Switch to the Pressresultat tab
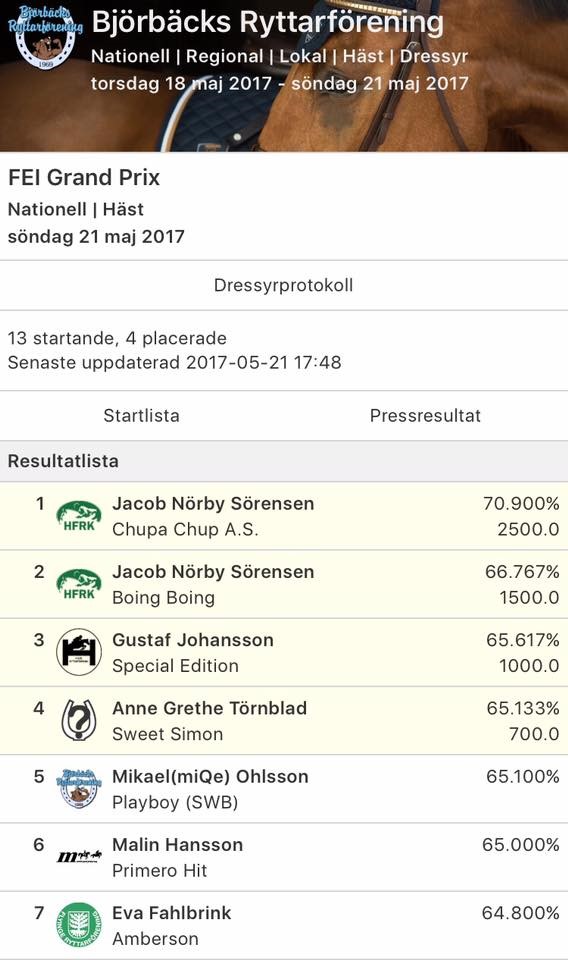 click(x=425, y=416)
